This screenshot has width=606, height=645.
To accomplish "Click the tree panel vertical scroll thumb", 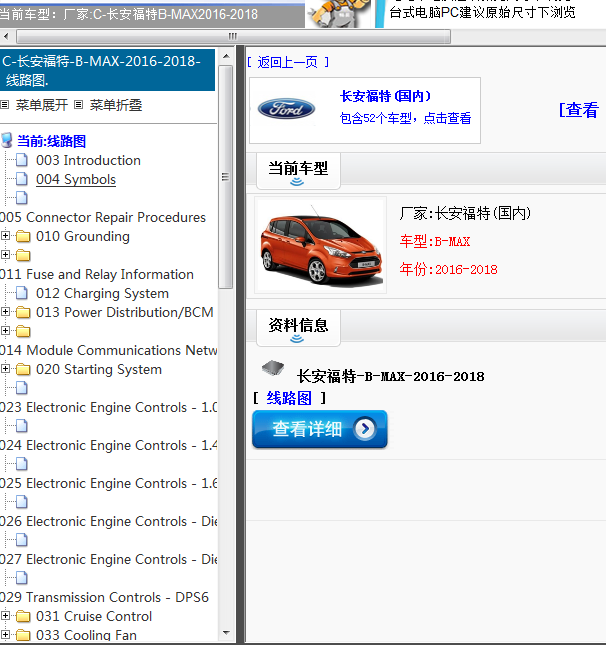I will (x=225, y=177).
